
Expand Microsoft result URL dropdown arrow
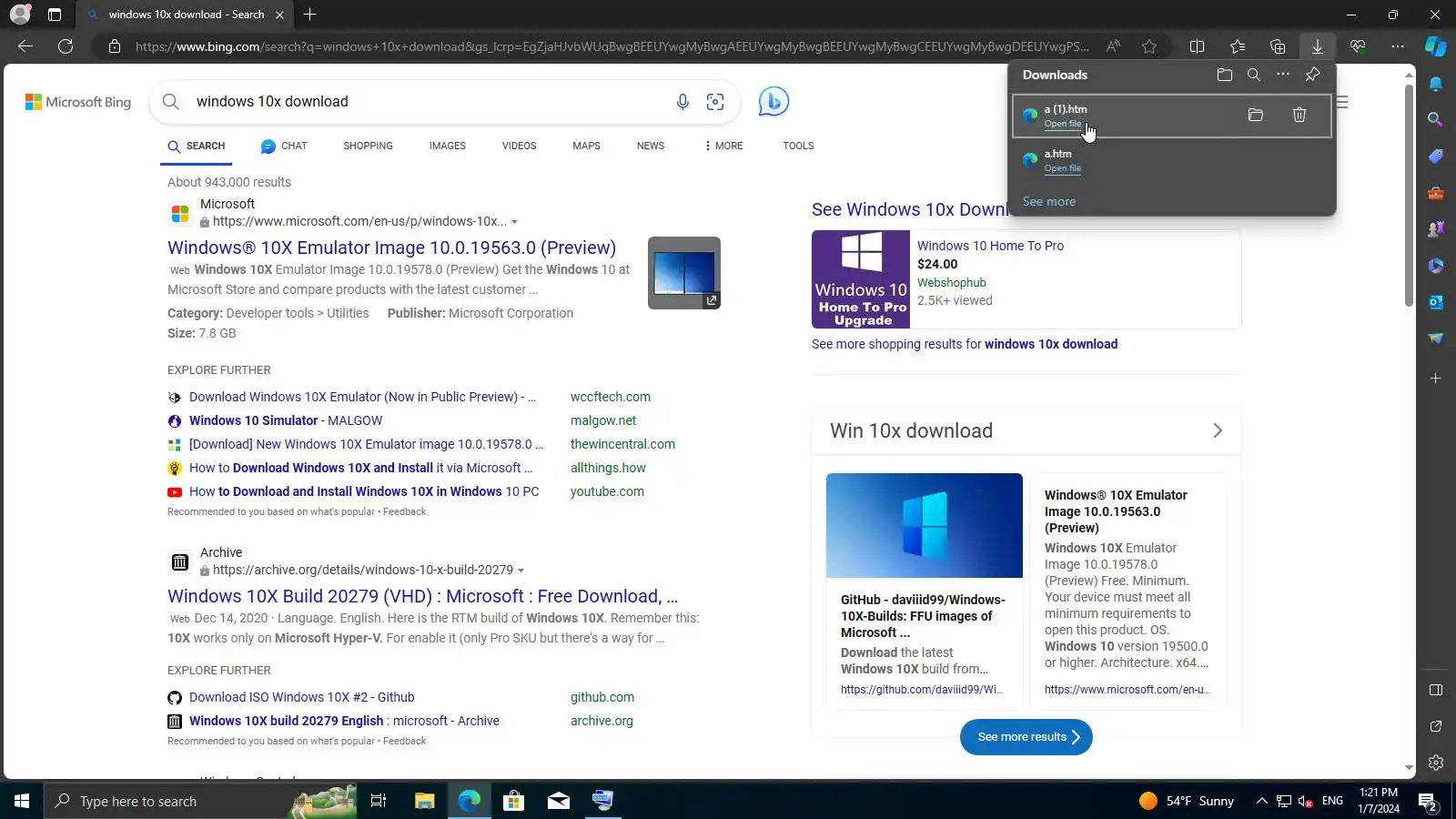514,222
